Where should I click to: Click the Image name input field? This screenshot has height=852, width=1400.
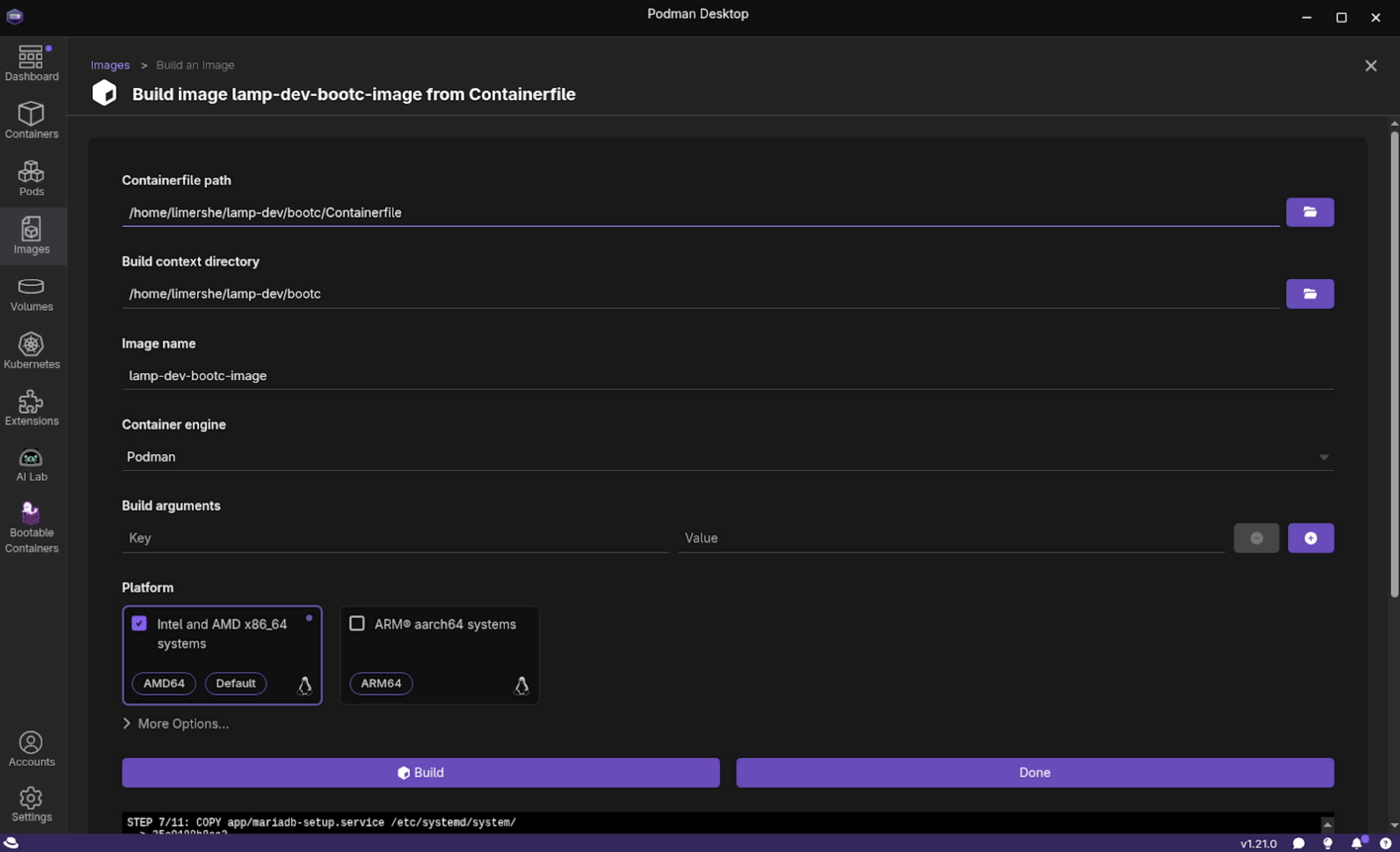727,376
